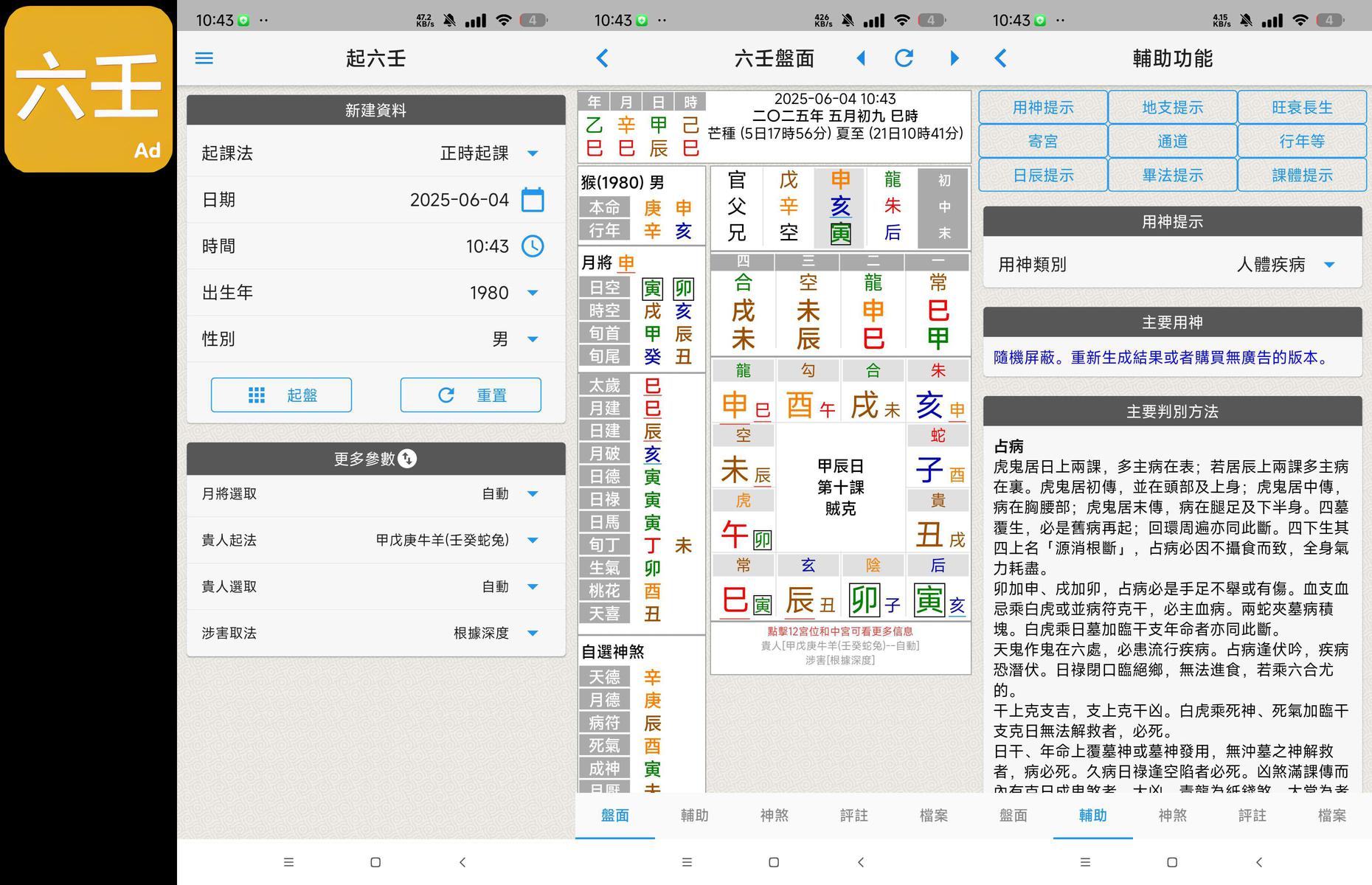1372x885 pixels.
Task: Open the 出生年 dropdown
Action: pyautogui.click(x=533, y=293)
